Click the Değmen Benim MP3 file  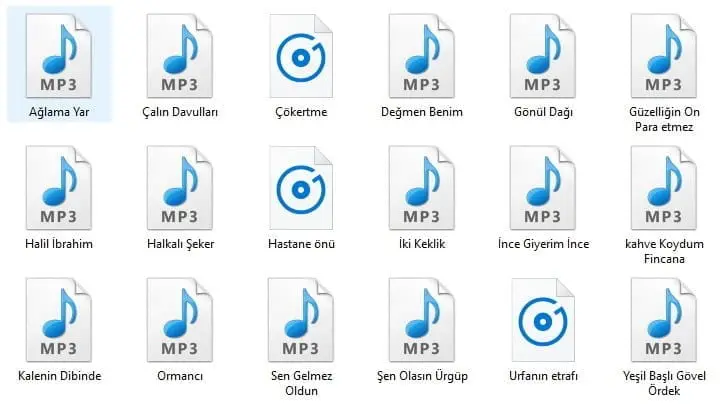pos(422,54)
